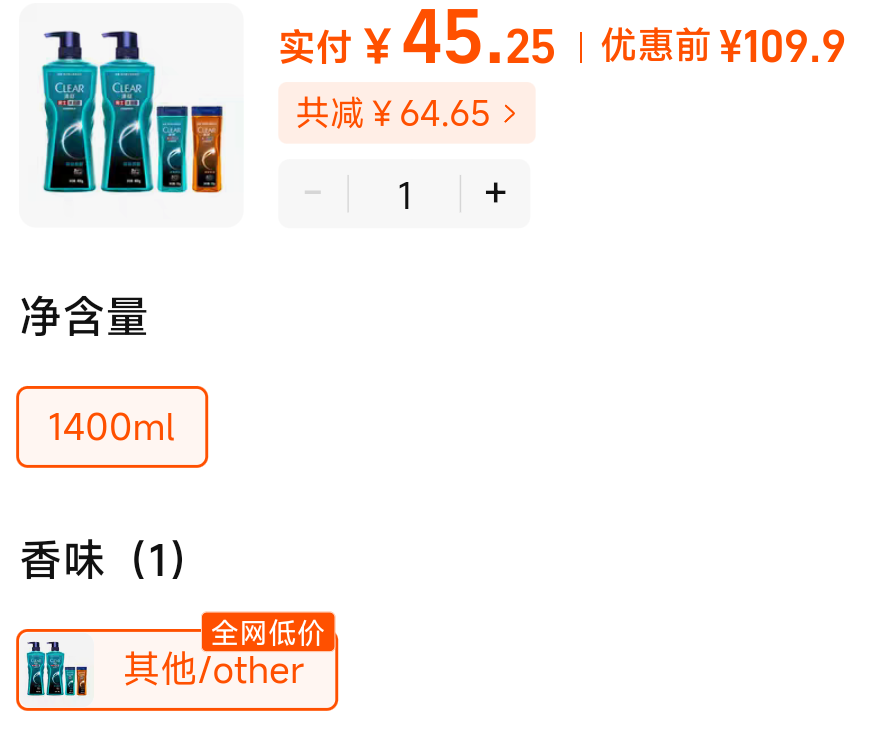The height and width of the screenshot is (735, 870).
Task: Increase quantity with the plus button
Action: tap(495, 194)
